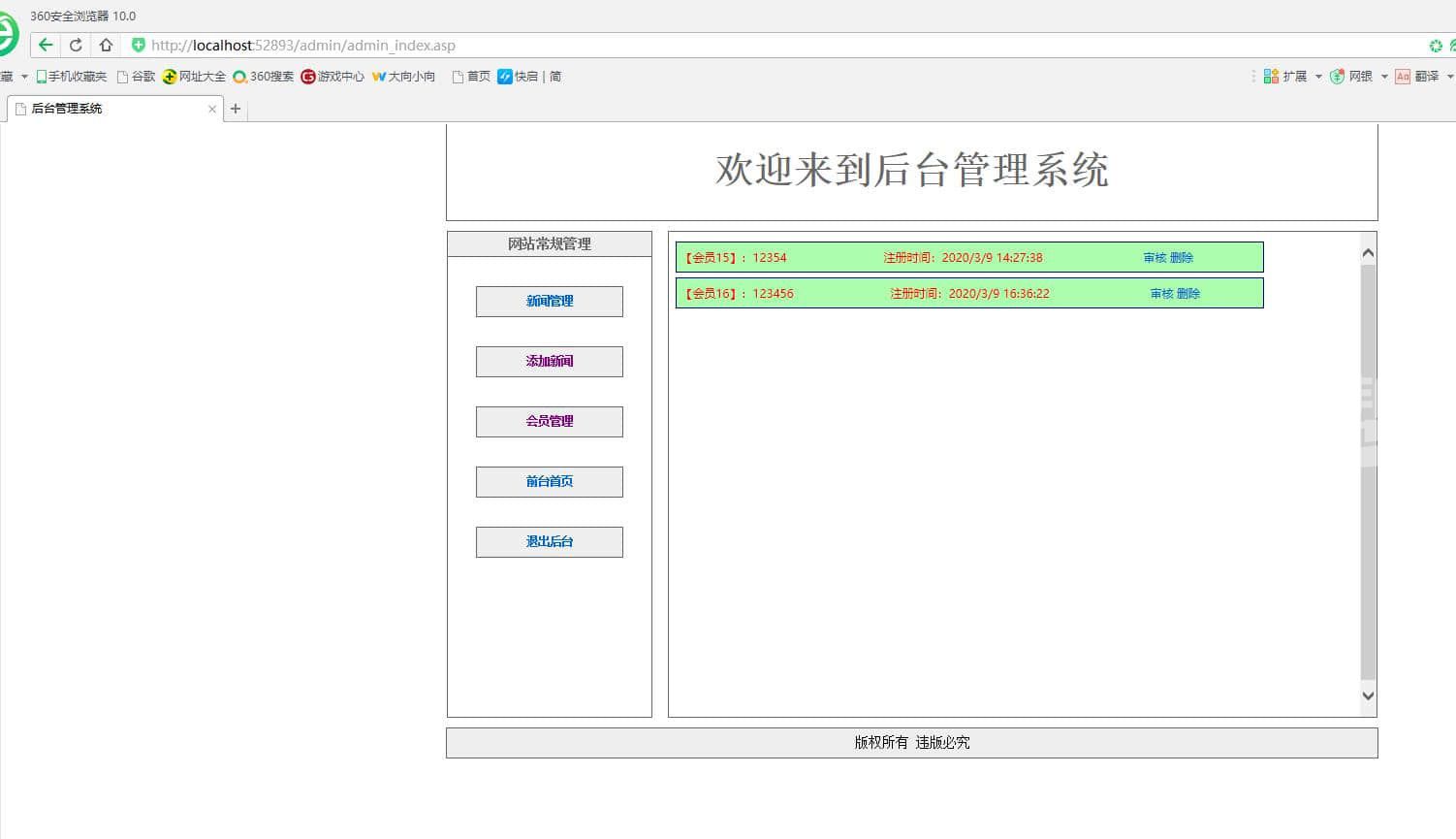Reload the page with refresh icon
Screen dimensions: 1456x839
(76, 45)
